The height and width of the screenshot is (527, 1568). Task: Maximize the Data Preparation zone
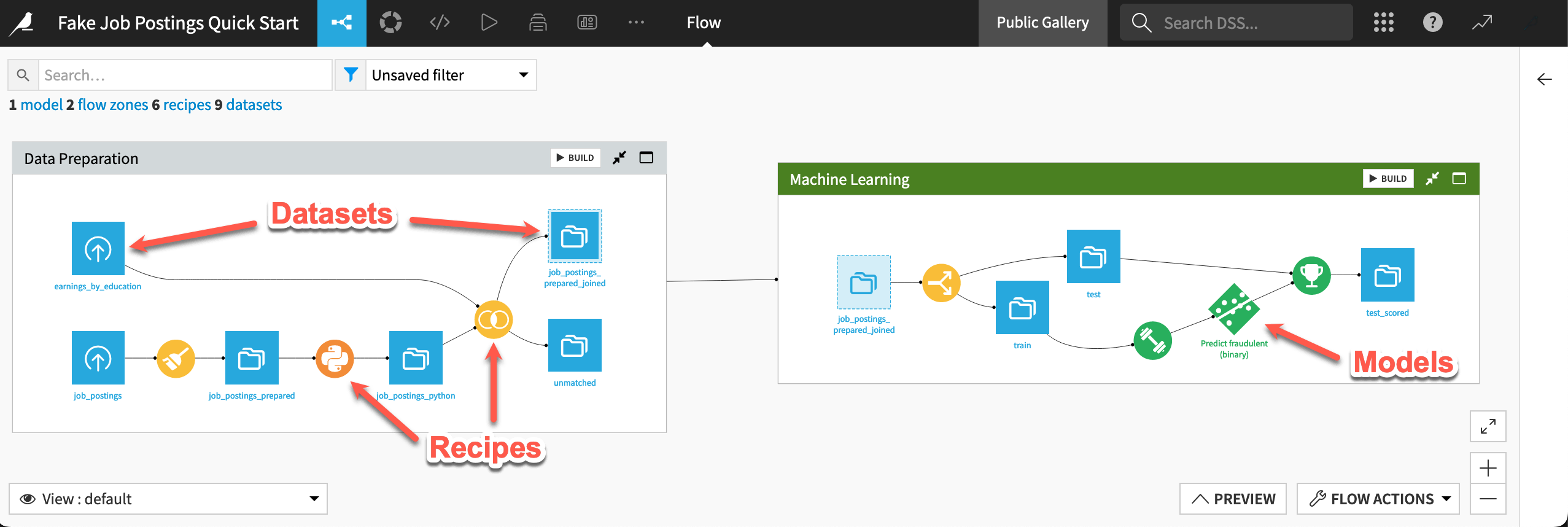646,158
